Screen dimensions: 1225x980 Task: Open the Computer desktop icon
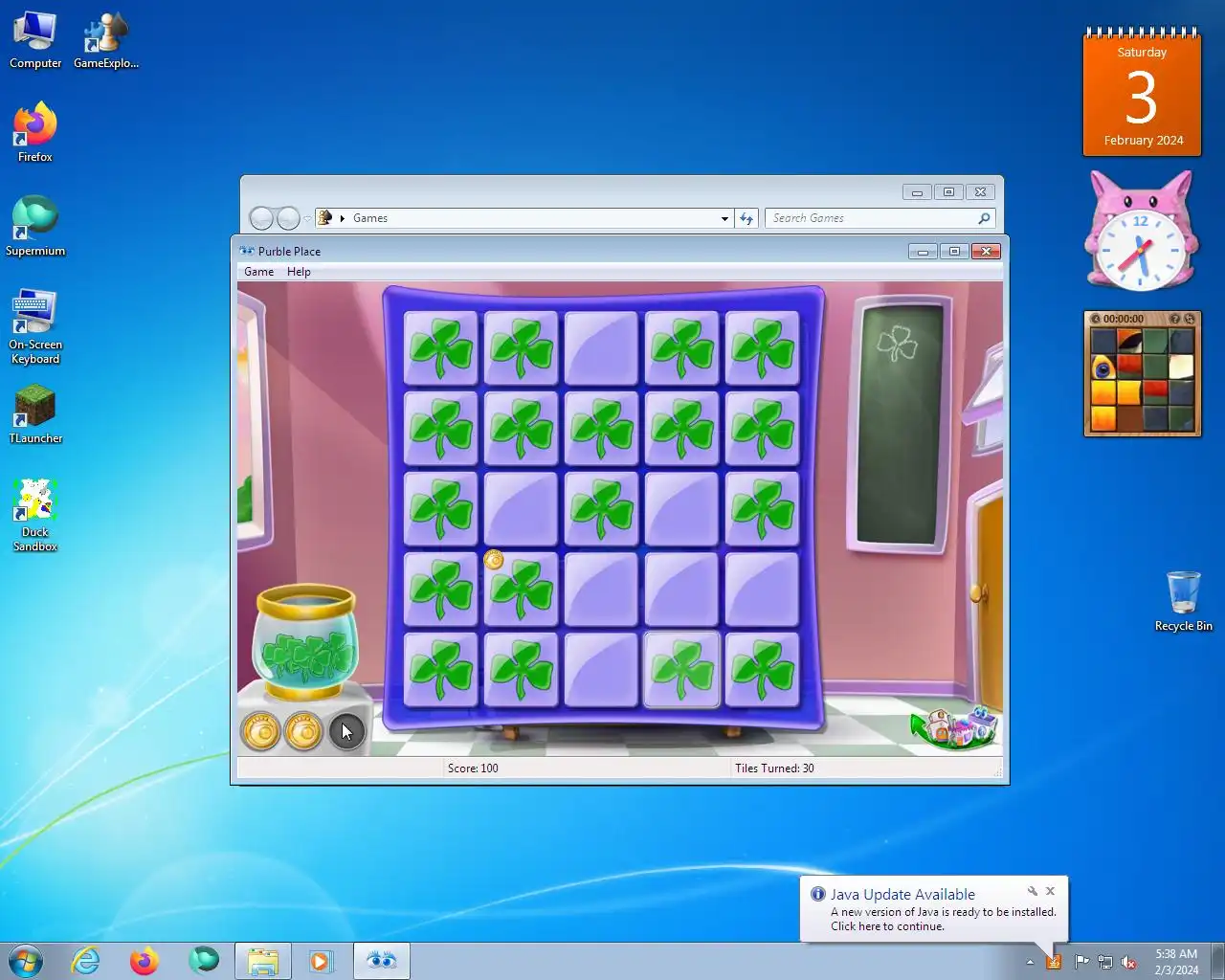point(35,40)
